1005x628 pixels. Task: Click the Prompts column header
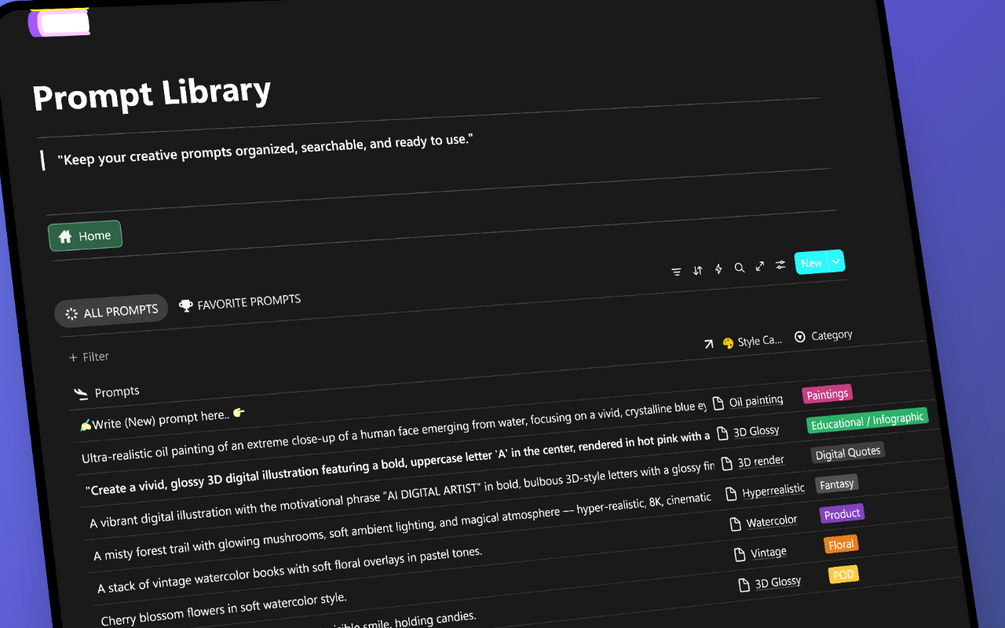click(x=106, y=392)
